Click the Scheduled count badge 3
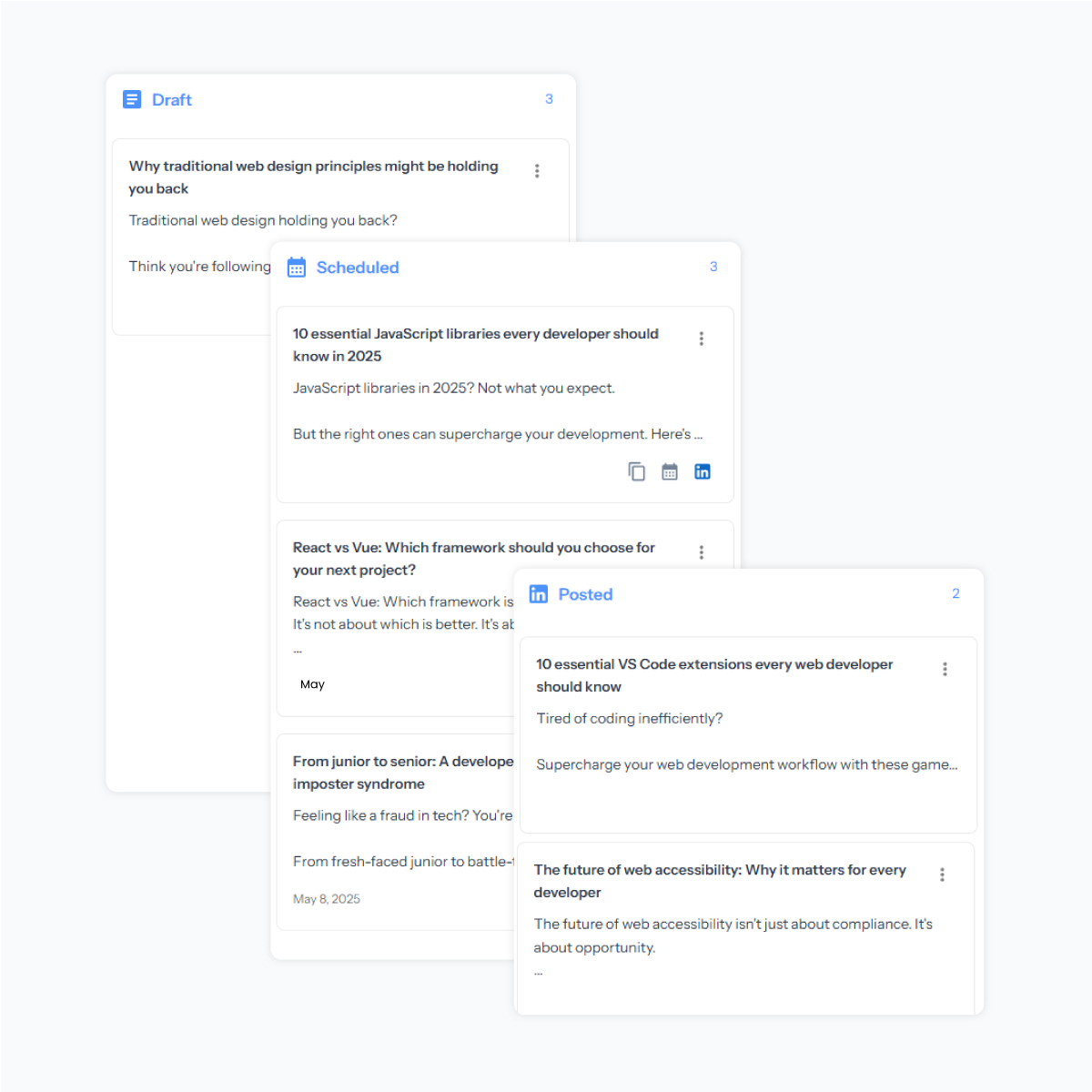Viewport: 1092px width, 1092px height. (x=713, y=267)
